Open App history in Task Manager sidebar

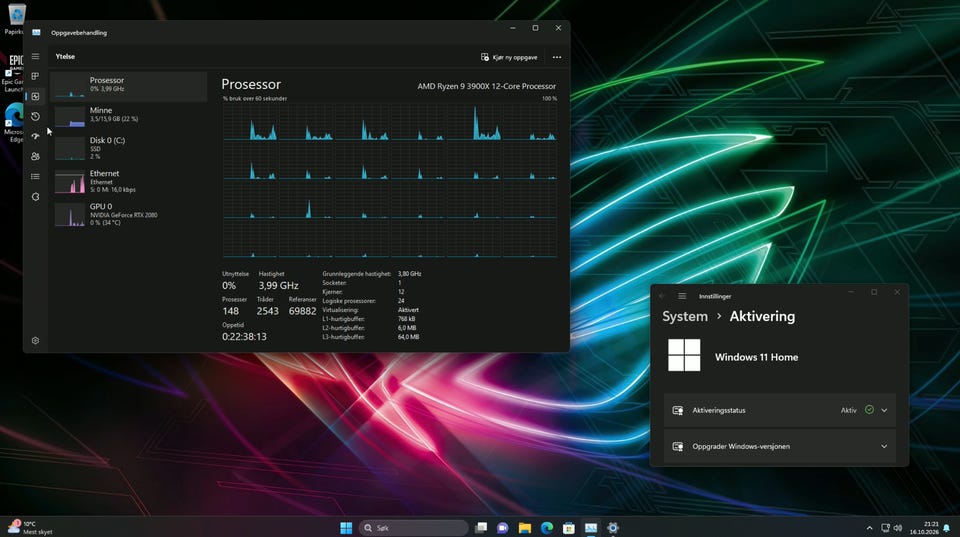pyautogui.click(x=36, y=116)
